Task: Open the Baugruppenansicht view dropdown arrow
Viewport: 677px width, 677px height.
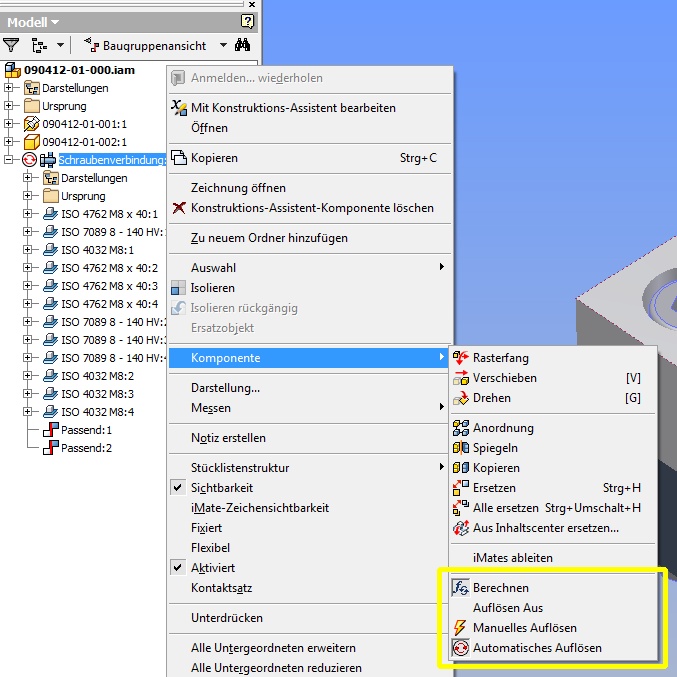Action: point(223,45)
